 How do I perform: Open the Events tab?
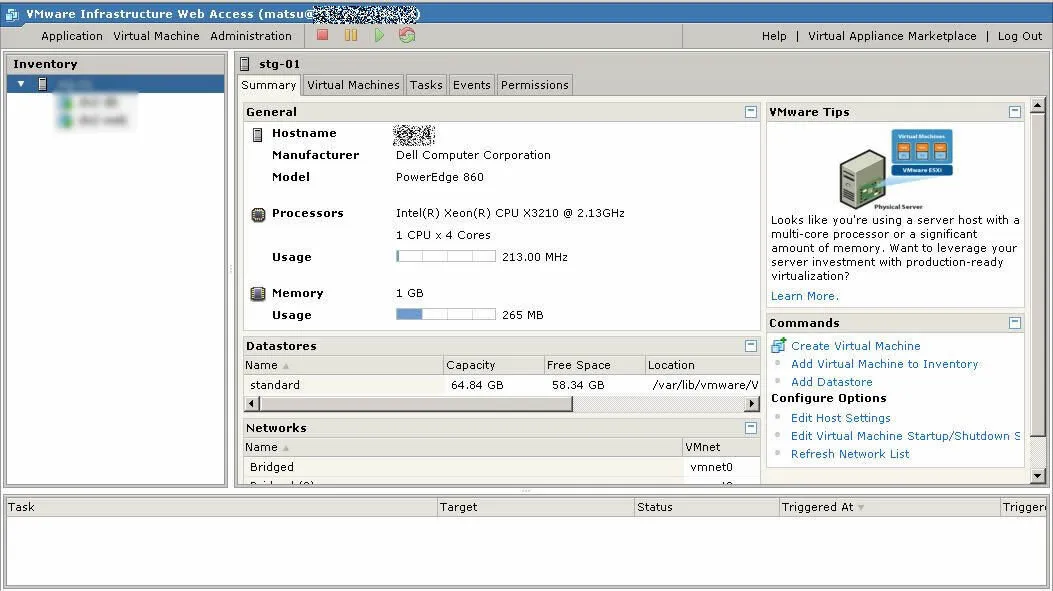471,85
